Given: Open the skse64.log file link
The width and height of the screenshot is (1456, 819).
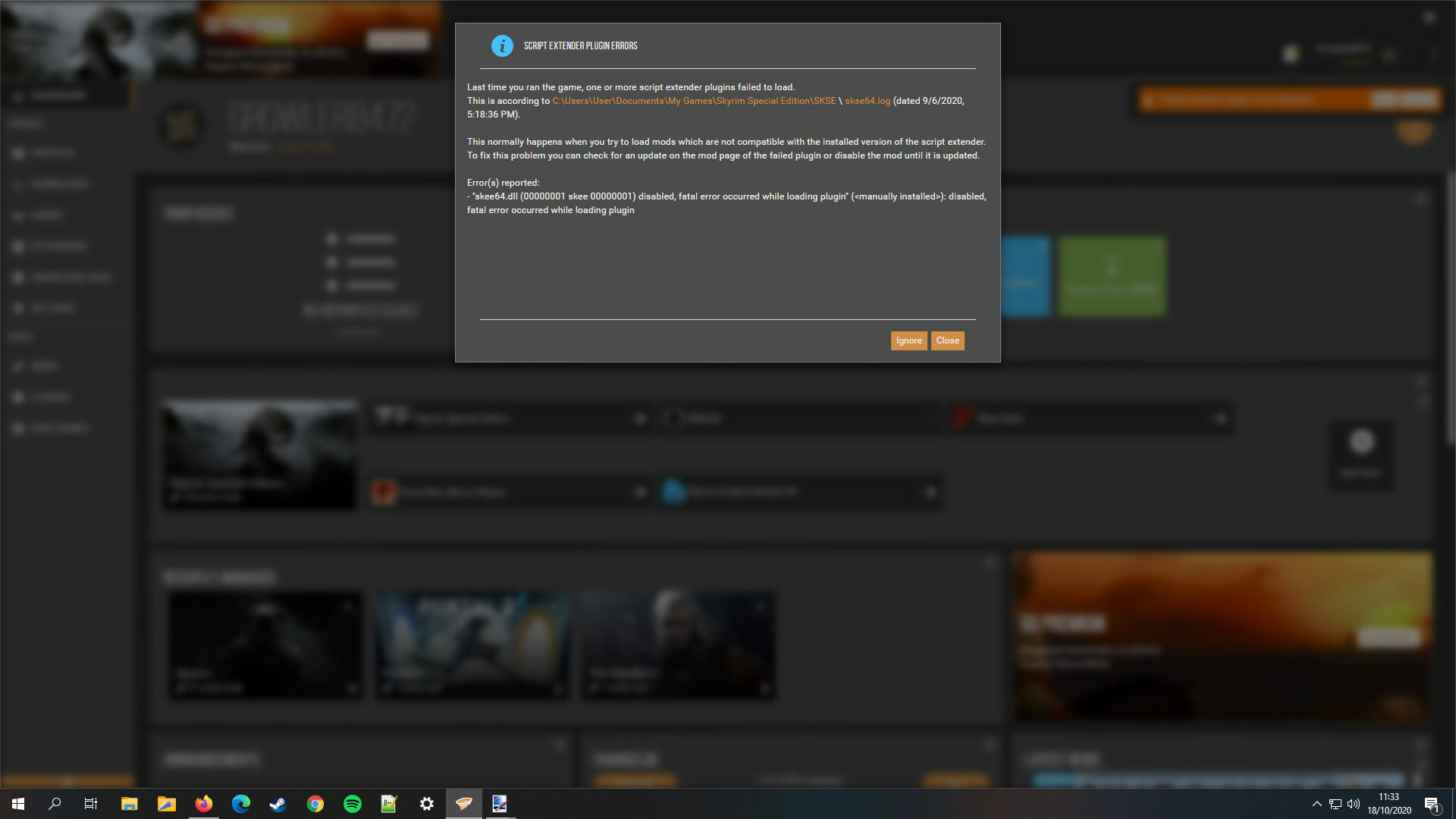Looking at the screenshot, I should 868,101.
